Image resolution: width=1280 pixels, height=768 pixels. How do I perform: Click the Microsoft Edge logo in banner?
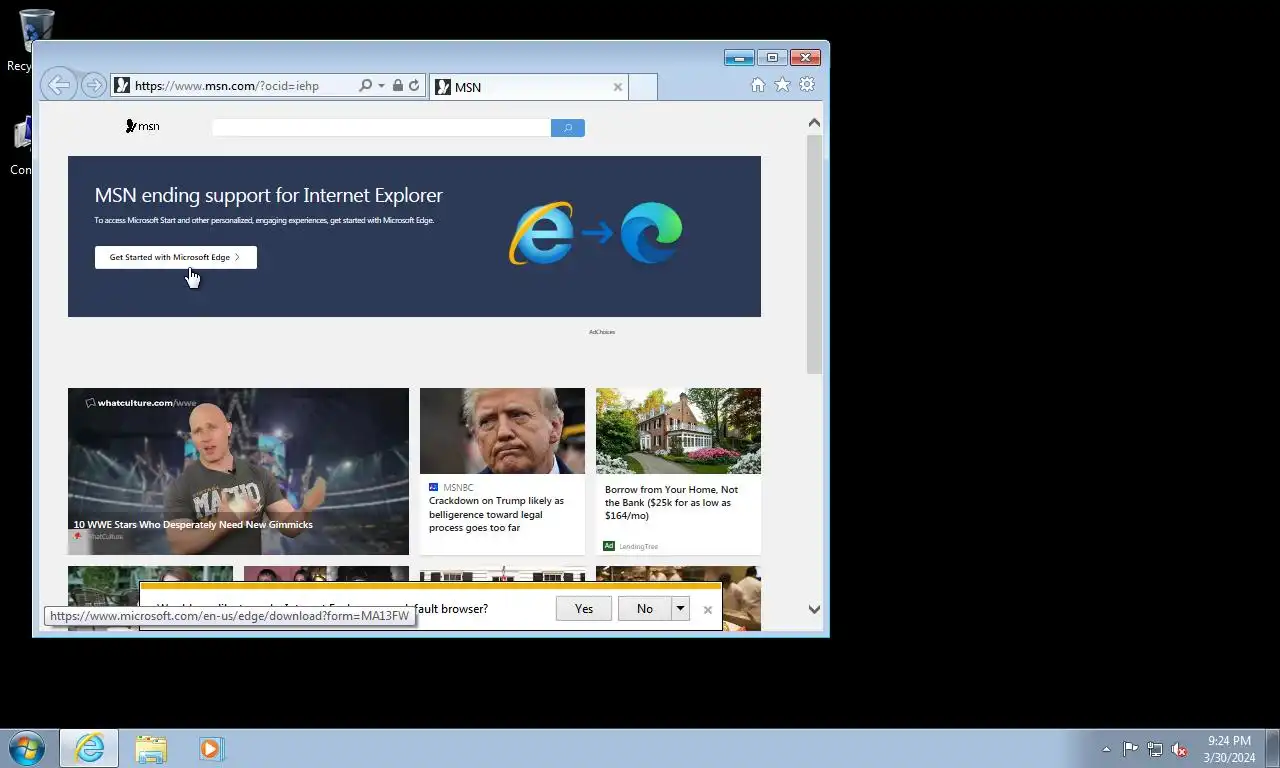pos(651,233)
